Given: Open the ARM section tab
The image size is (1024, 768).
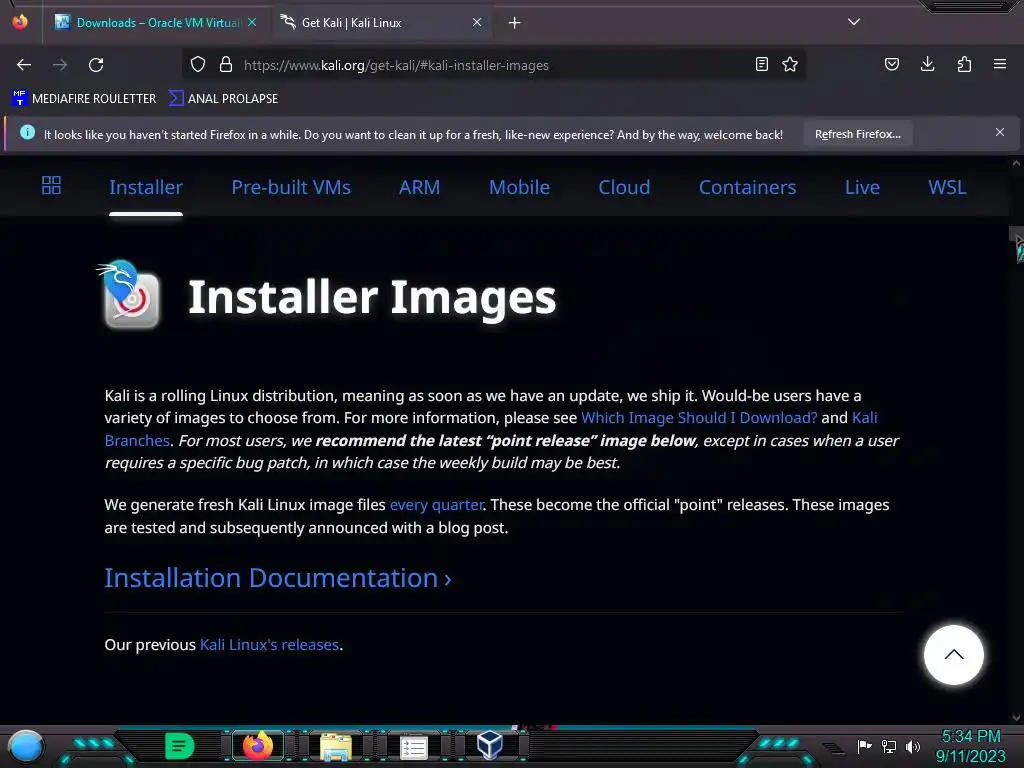Looking at the screenshot, I should point(419,187).
